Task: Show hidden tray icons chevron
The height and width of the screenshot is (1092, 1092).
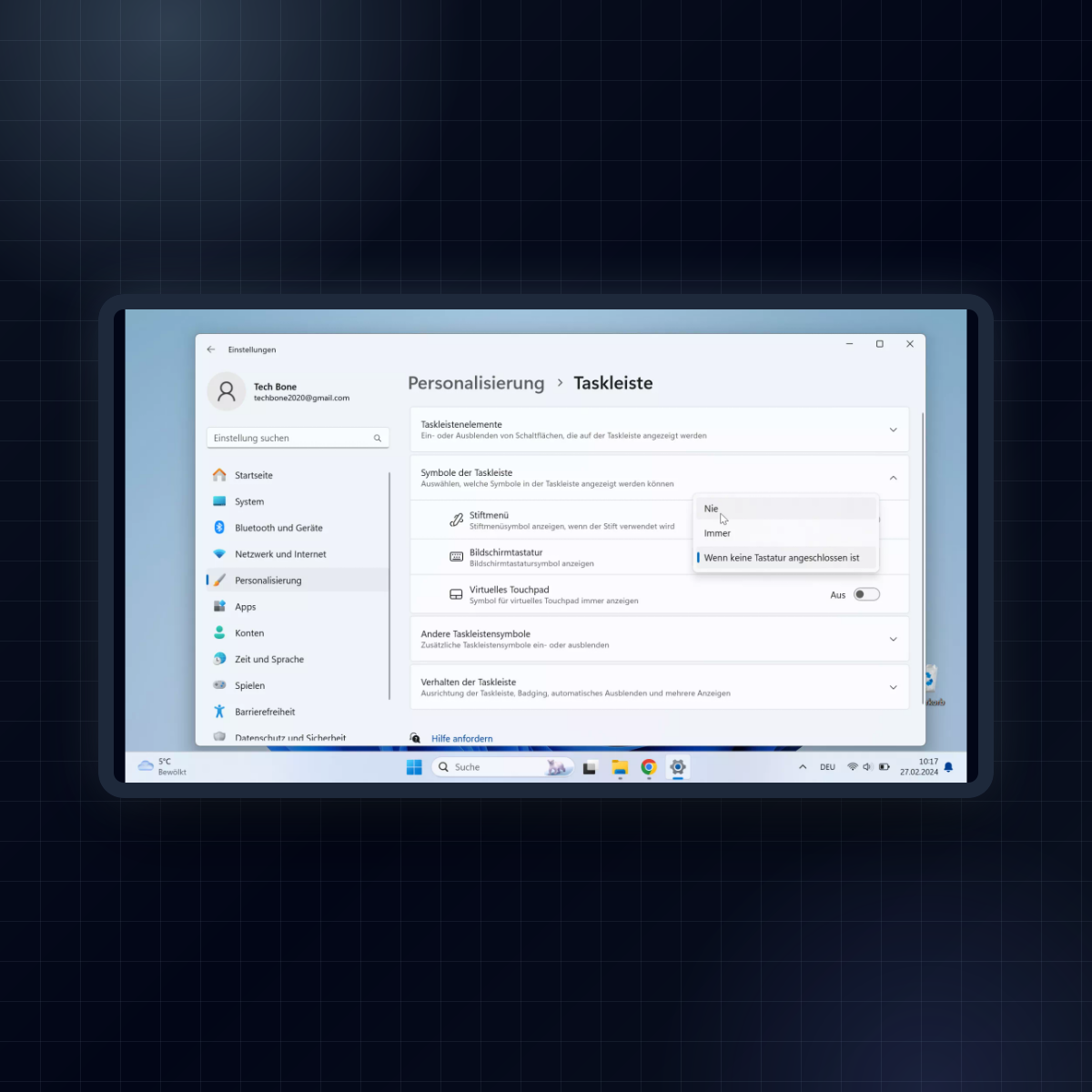Action: click(803, 767)
